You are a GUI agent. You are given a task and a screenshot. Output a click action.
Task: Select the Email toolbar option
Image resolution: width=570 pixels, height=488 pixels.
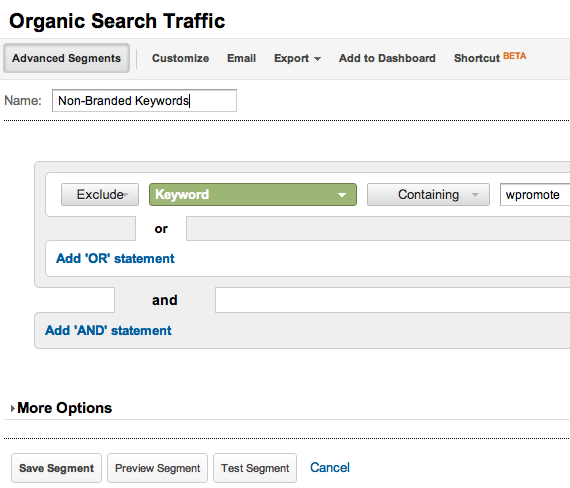[241, 58]
